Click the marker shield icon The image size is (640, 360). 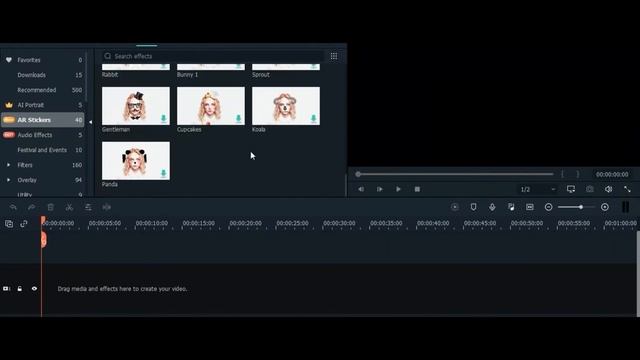(x=473, y=207)
